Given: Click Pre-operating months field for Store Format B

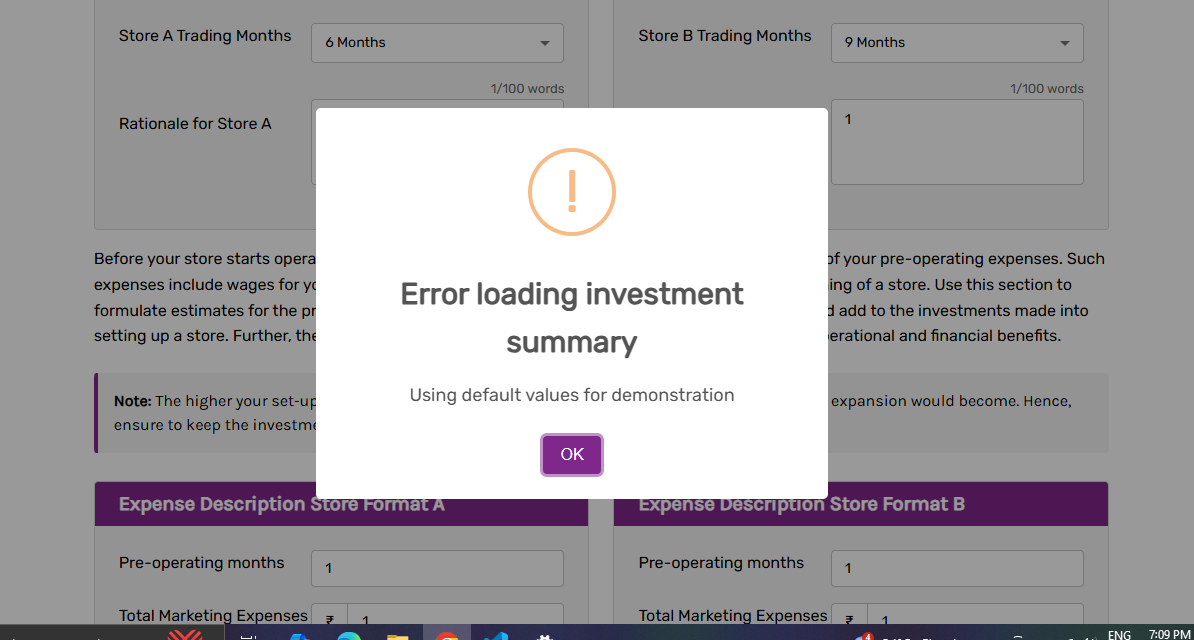Looking at the screenshot, I should tap(956, 568).
